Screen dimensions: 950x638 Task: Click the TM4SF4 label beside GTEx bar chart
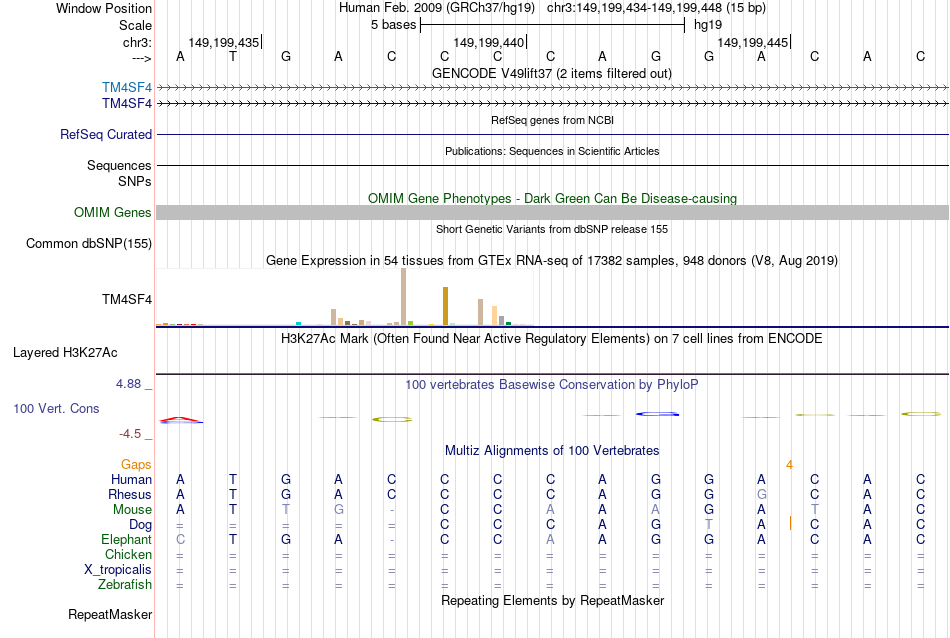[127, 299]
